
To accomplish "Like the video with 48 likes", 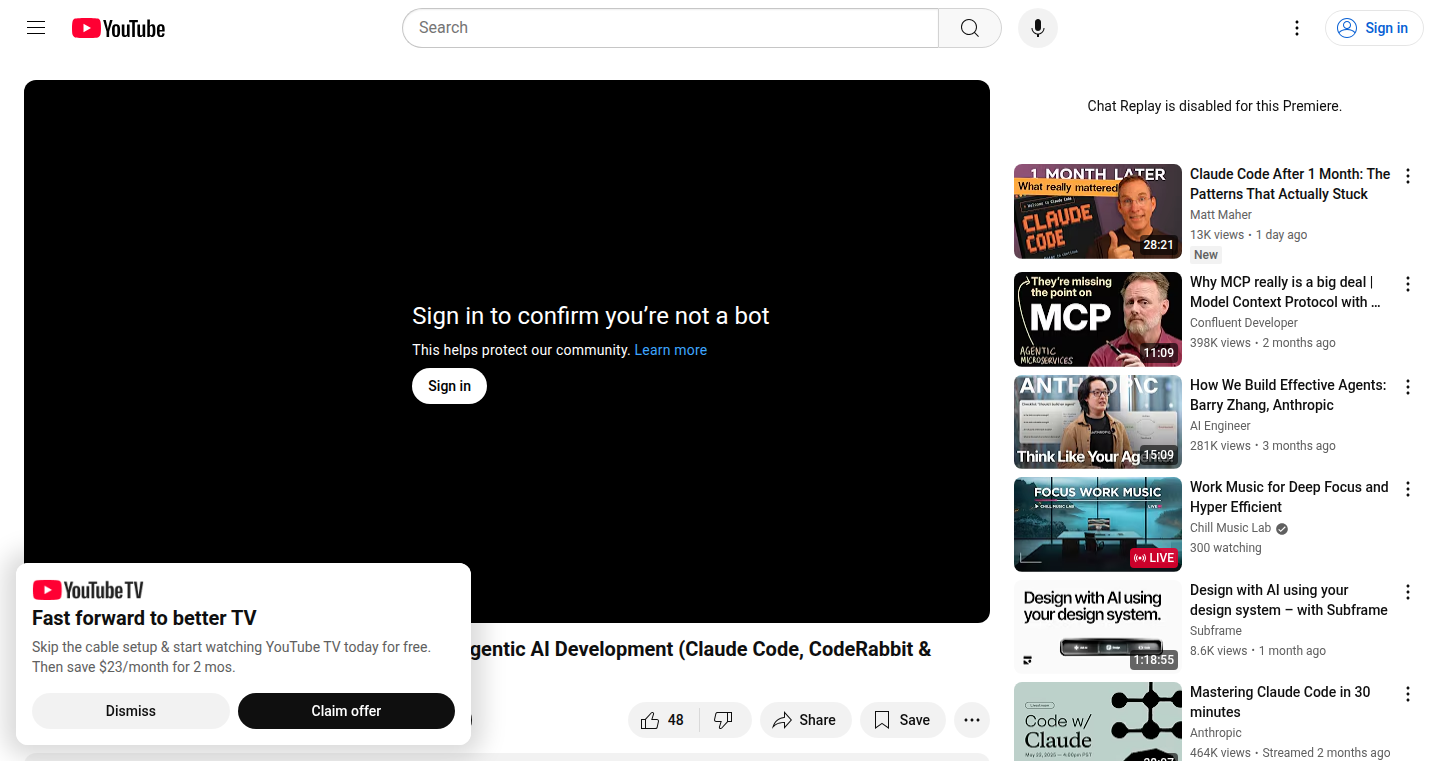I will pos(663,720).
